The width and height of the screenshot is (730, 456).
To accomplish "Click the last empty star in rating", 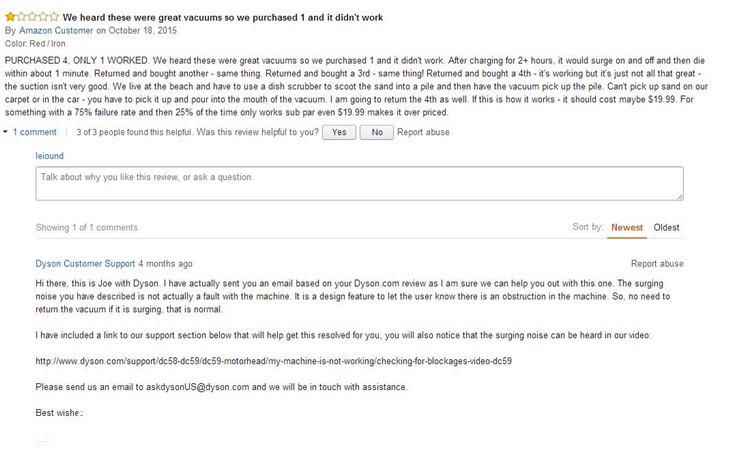I will coord(54,17).
